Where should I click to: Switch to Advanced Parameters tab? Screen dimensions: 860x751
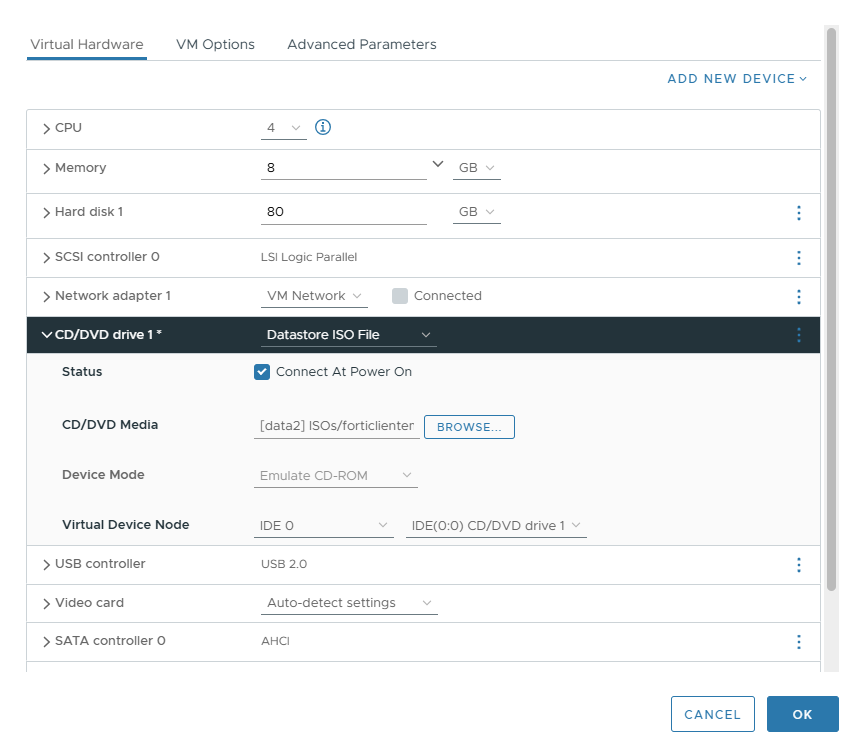(361, 45)
